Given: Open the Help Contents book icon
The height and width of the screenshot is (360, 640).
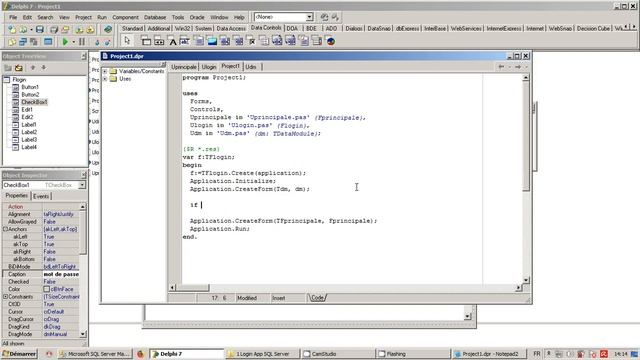Looking at the screenshot, I should tap(108, 29).
